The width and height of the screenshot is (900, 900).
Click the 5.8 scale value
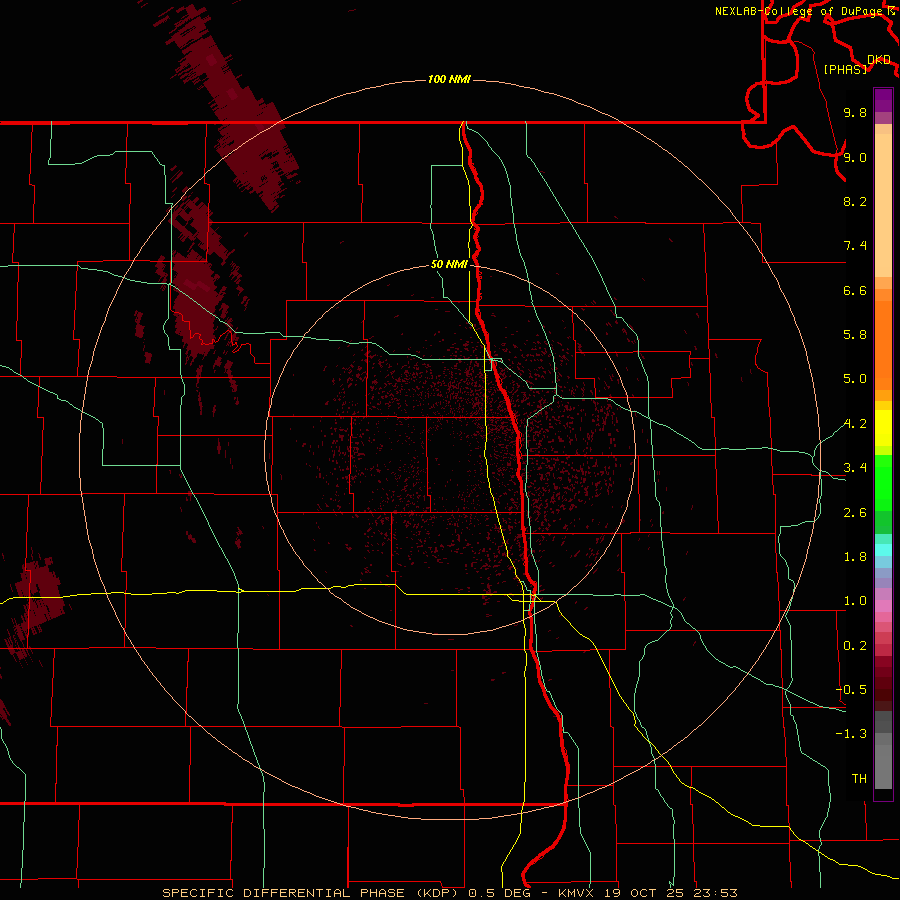click(855, 335)
